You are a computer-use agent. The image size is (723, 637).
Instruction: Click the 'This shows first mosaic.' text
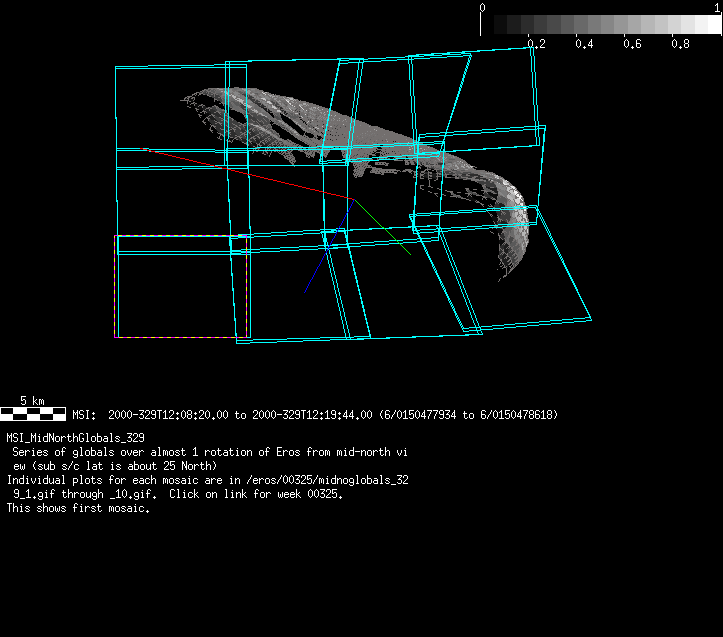coord(78,508)
